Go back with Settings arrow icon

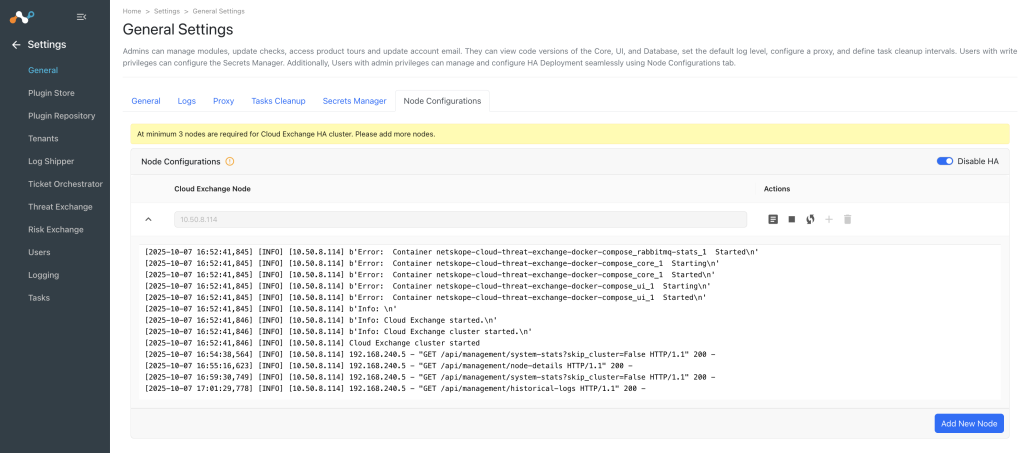click(x=16, y=44)
